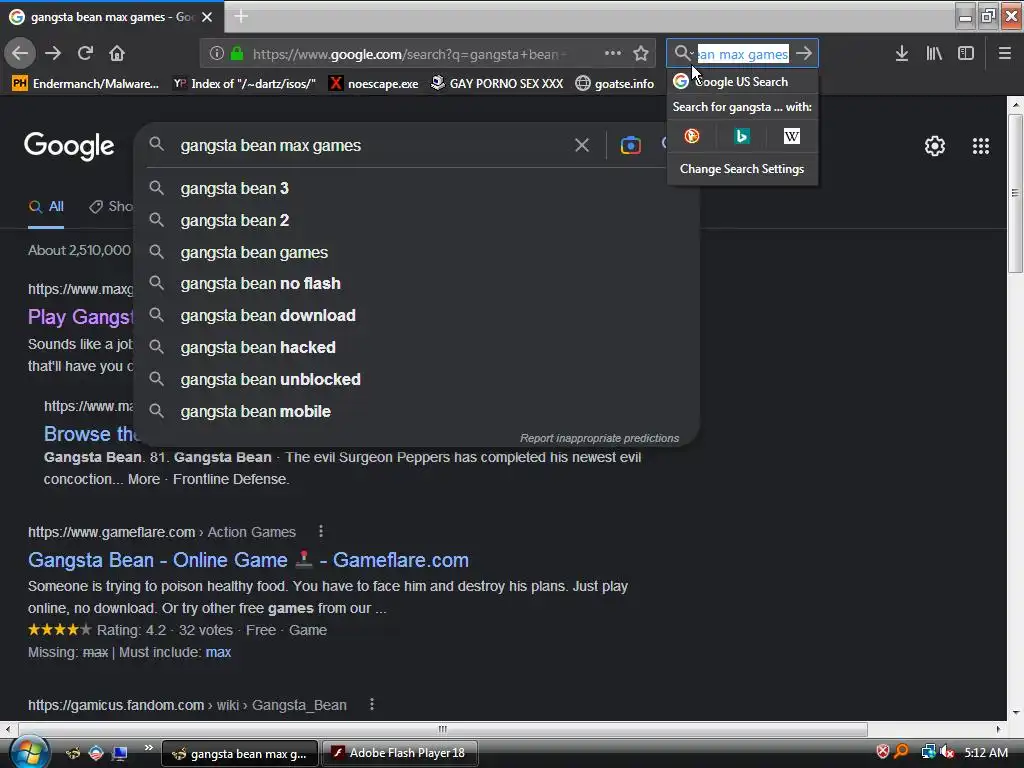Open Gangsta Bean Gameflare.com result
Image resolution: width=1024 pixels, height=768 pixels.
click(x=248, y=560)
